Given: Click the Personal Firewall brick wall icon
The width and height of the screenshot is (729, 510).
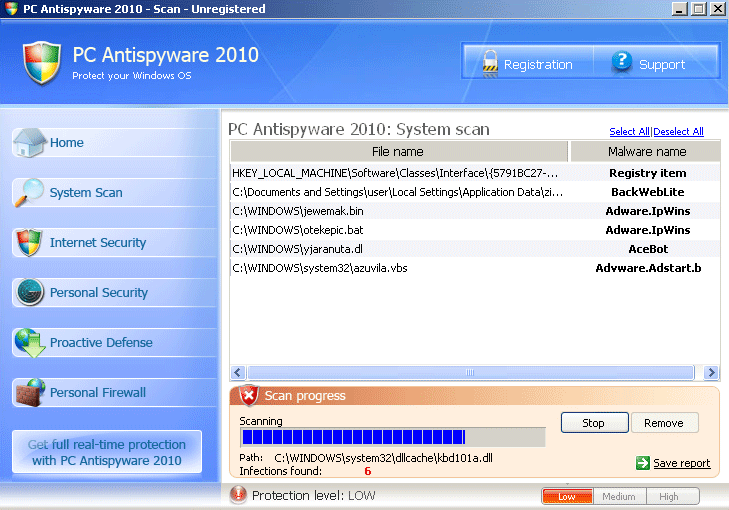Looking at the screenshot, I should [30, 392].
